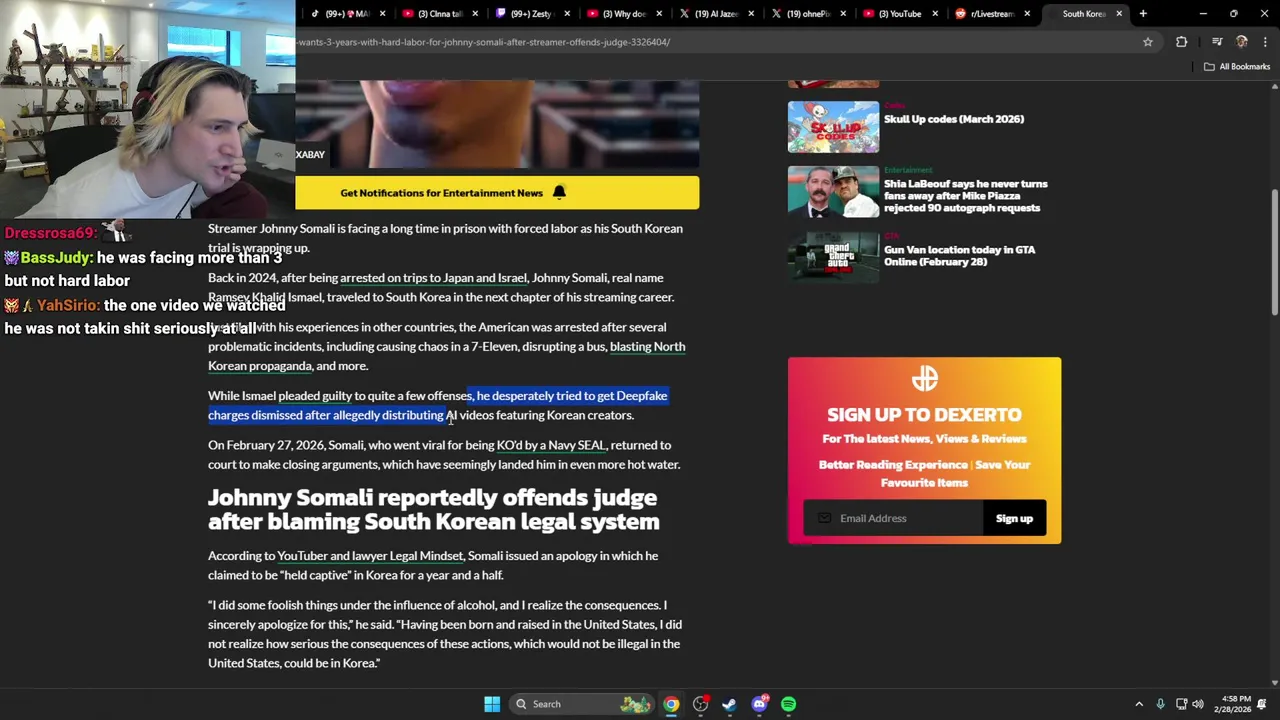This screenshot has height=720, width=1280.
Task: Show hidden system tray icons
Action: point(1138,704)
